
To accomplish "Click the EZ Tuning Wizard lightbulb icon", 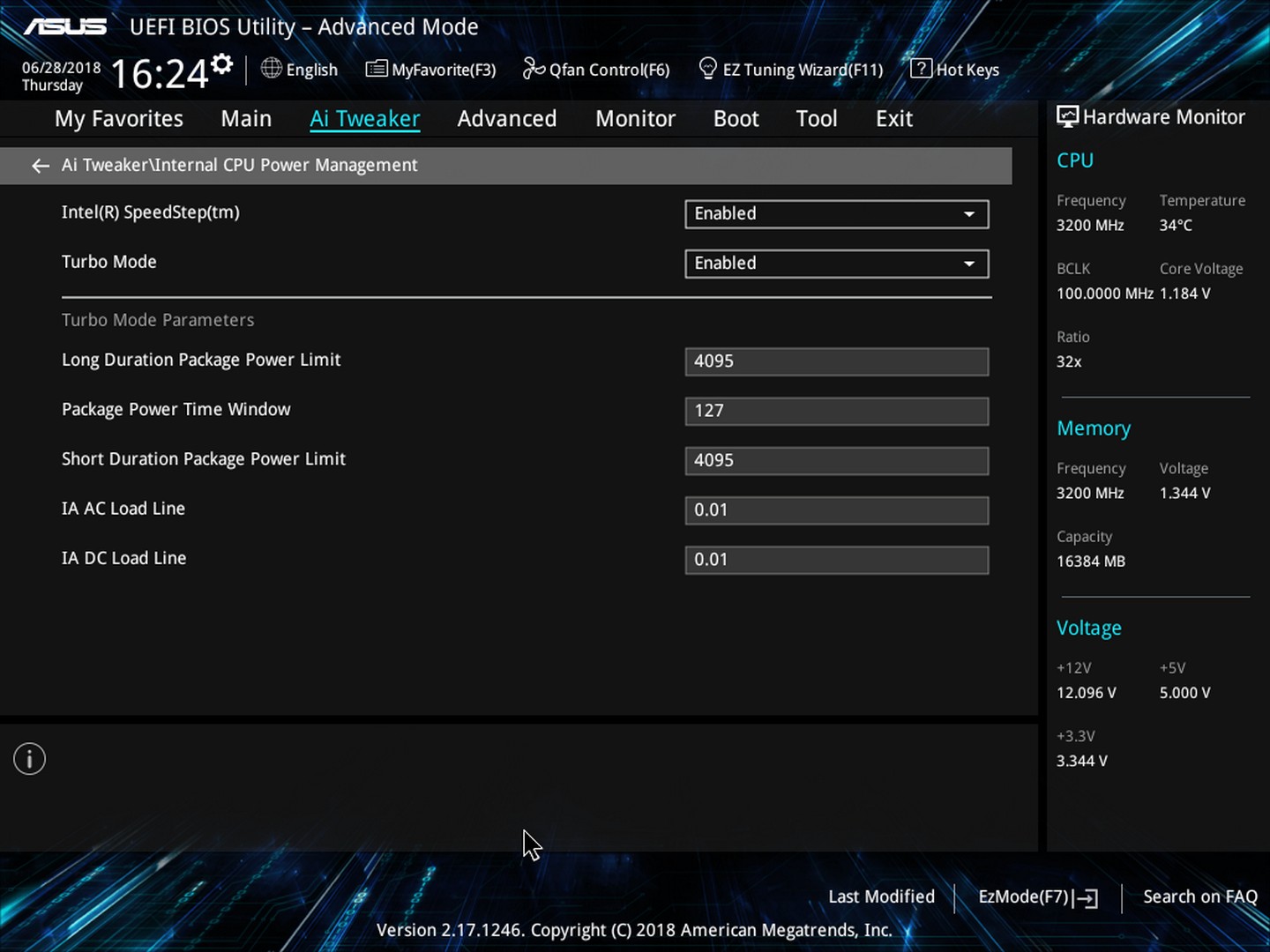I will coord(707,69).
